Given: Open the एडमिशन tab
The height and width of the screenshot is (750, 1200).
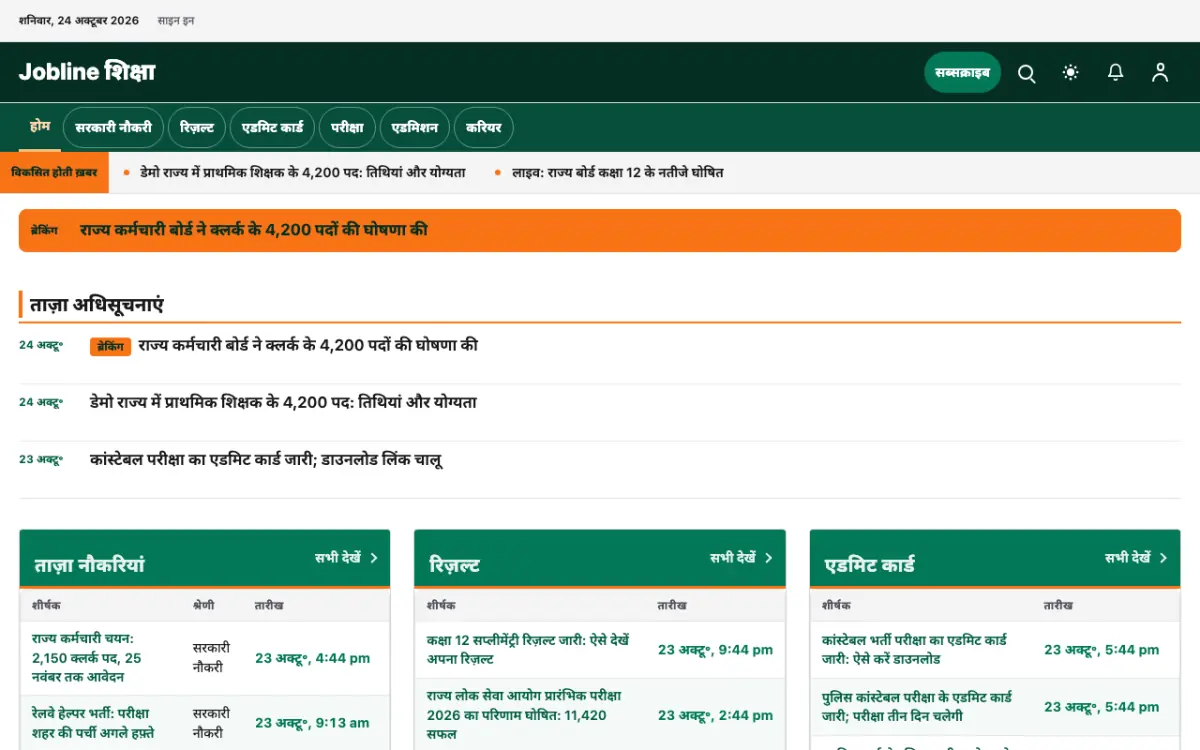Looking at the screenshot, I should 415,128.
